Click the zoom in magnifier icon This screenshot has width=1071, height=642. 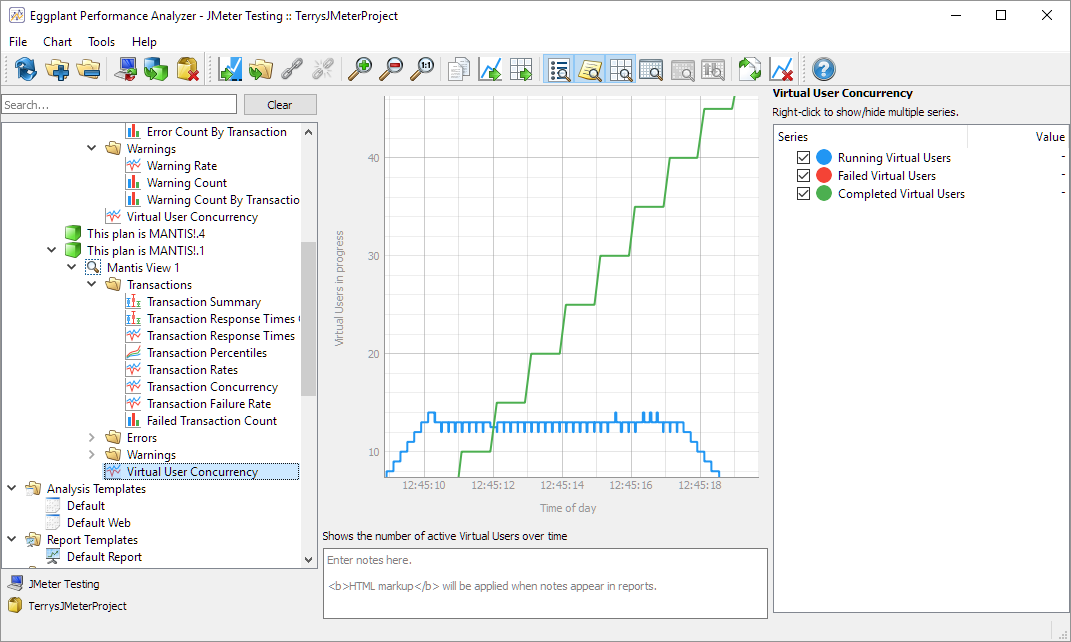tap(359, 69)
